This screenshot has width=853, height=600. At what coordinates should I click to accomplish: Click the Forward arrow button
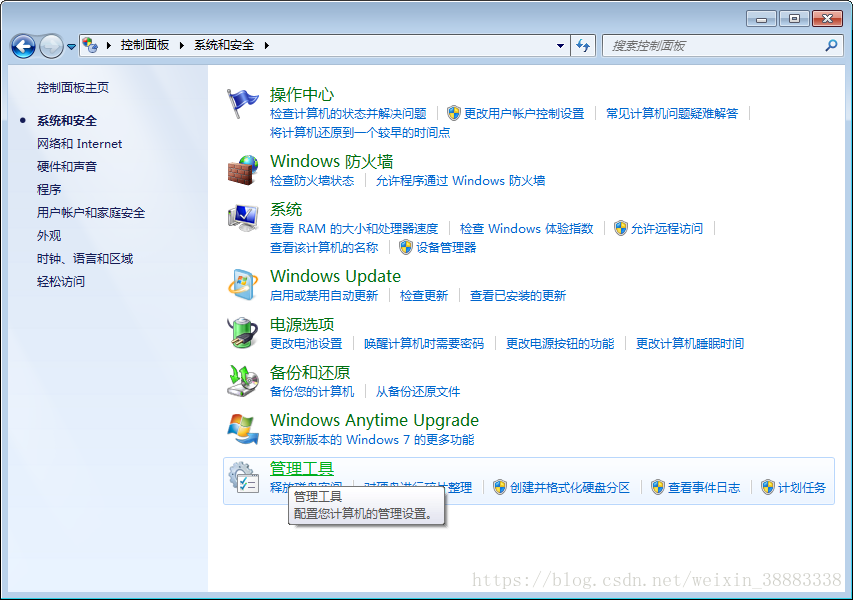pyautogui.click(x=51, y=46)
